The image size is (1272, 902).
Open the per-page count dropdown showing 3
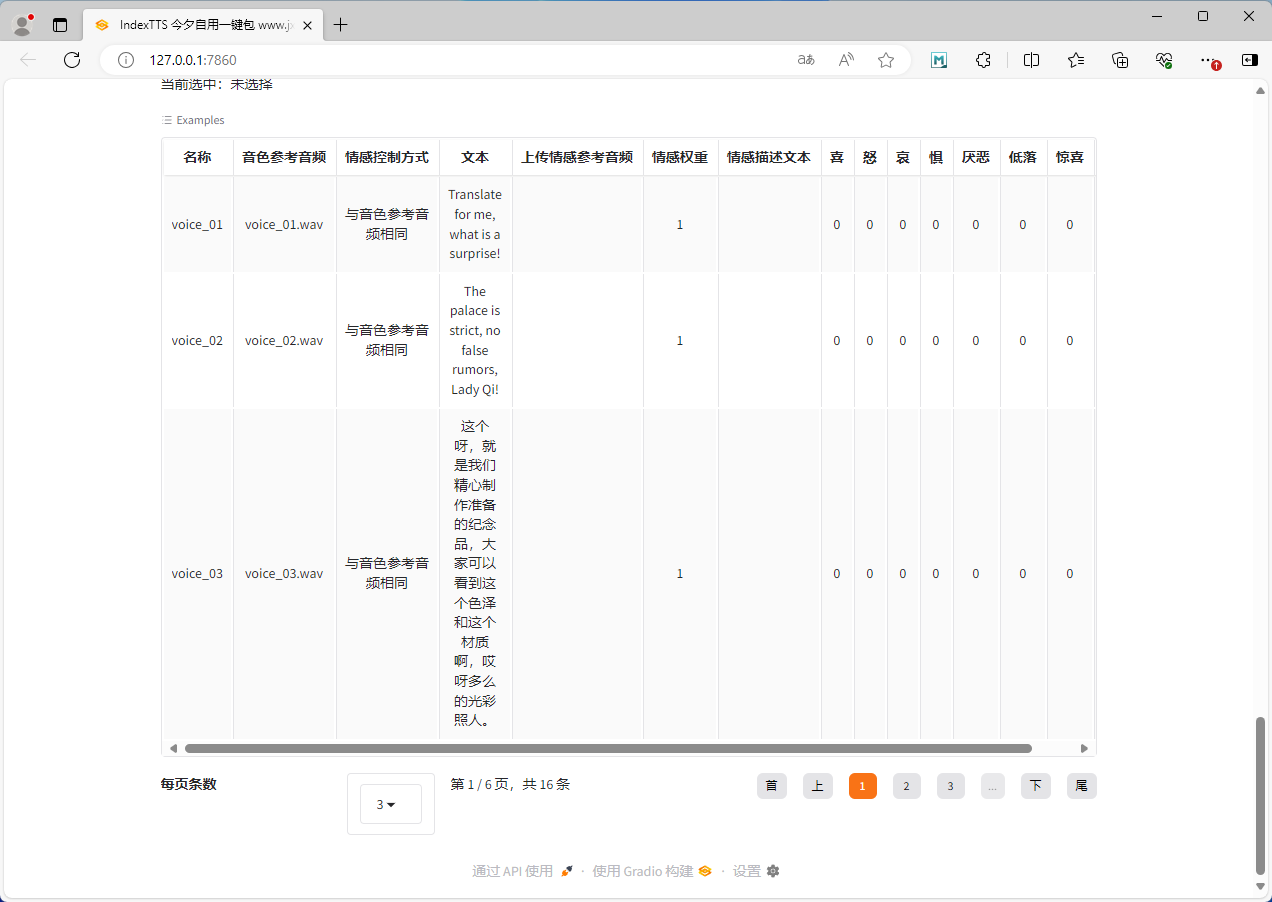pos(390,804)
